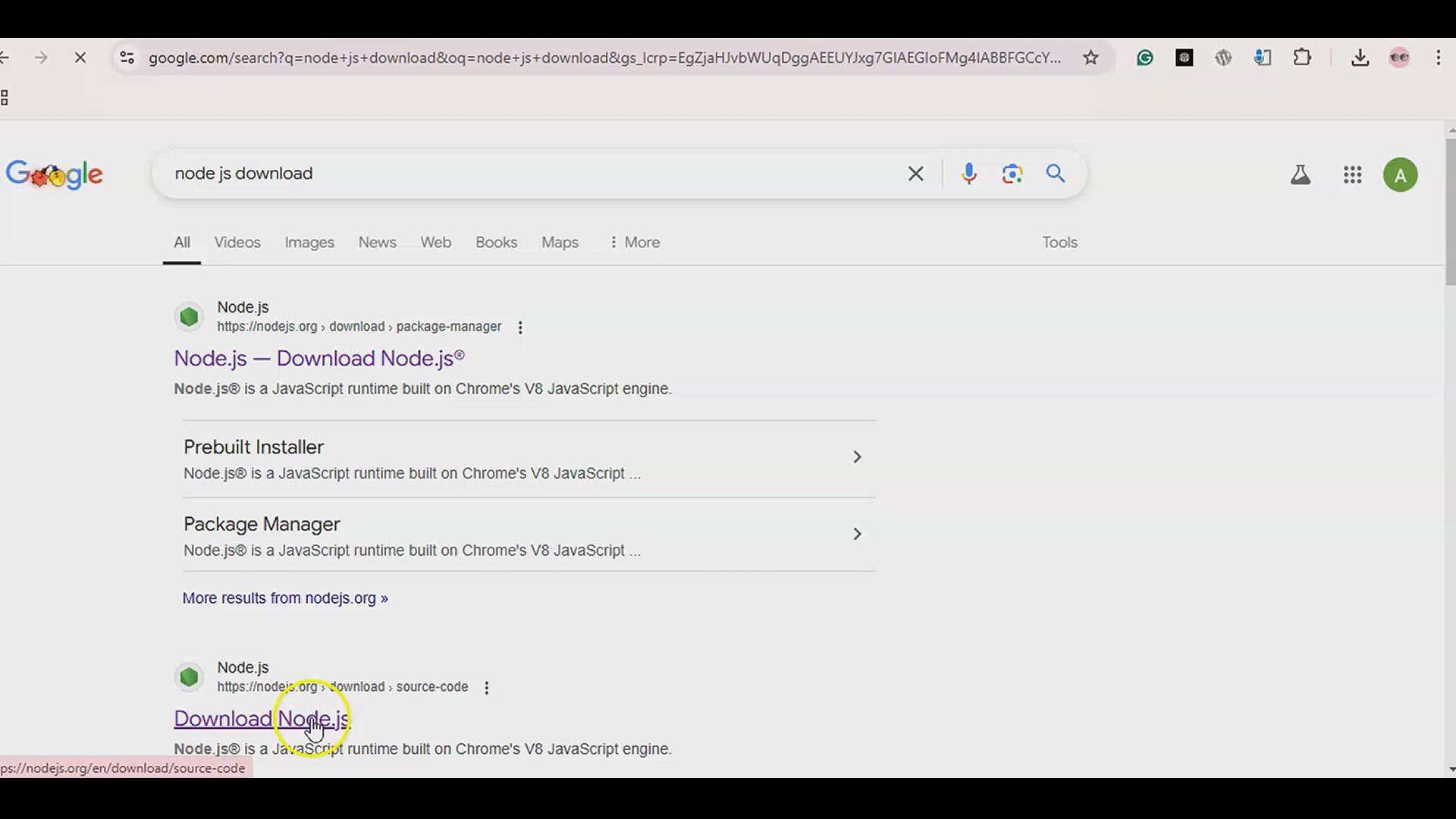The image size is (1456, 819).
Task: Expand the Prebuilt Installer chevron
Action: [x=857, y=457]
